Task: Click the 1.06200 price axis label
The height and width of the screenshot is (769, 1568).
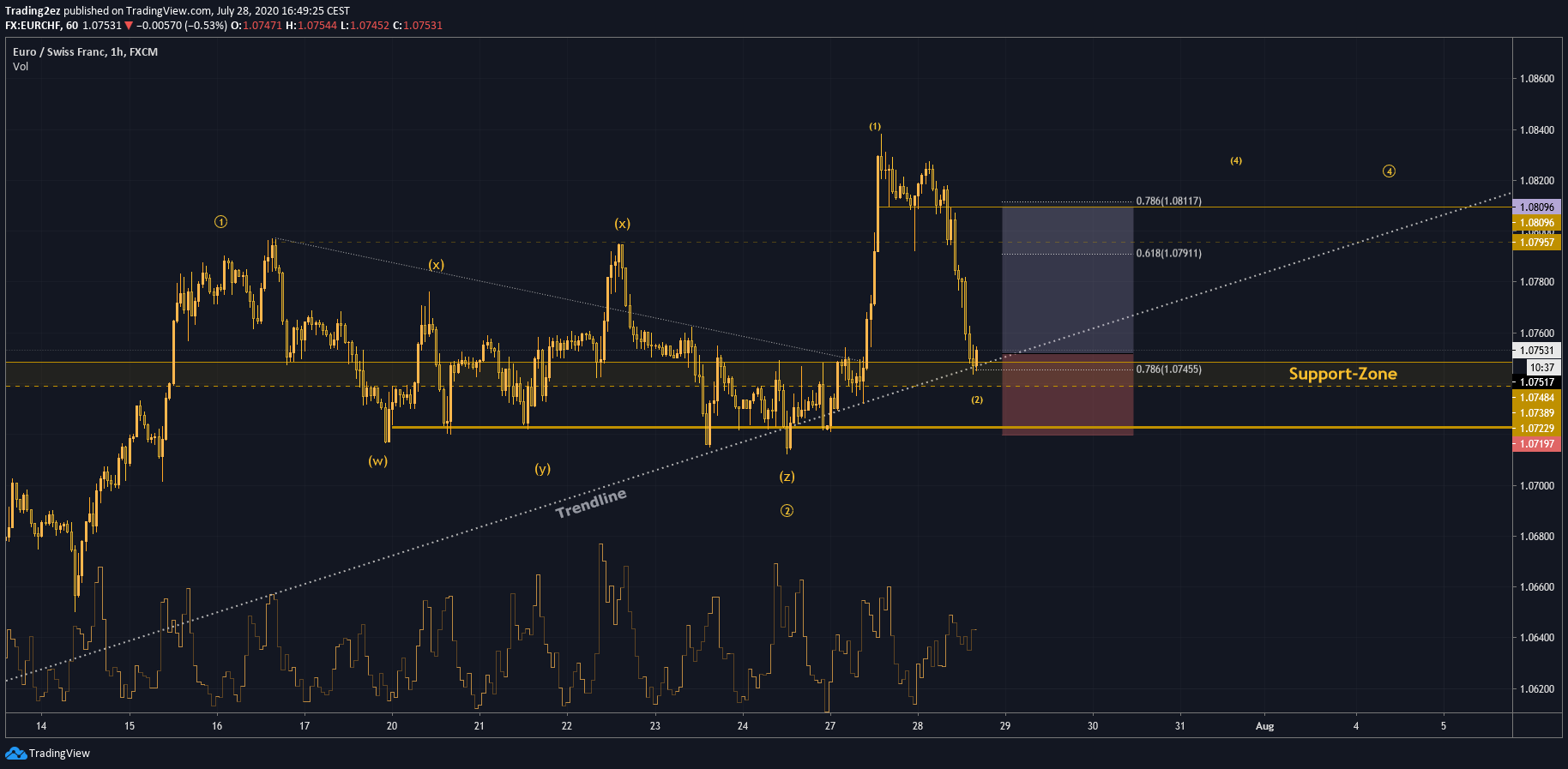Action: pyautogui.click(x=1536, y=689)
